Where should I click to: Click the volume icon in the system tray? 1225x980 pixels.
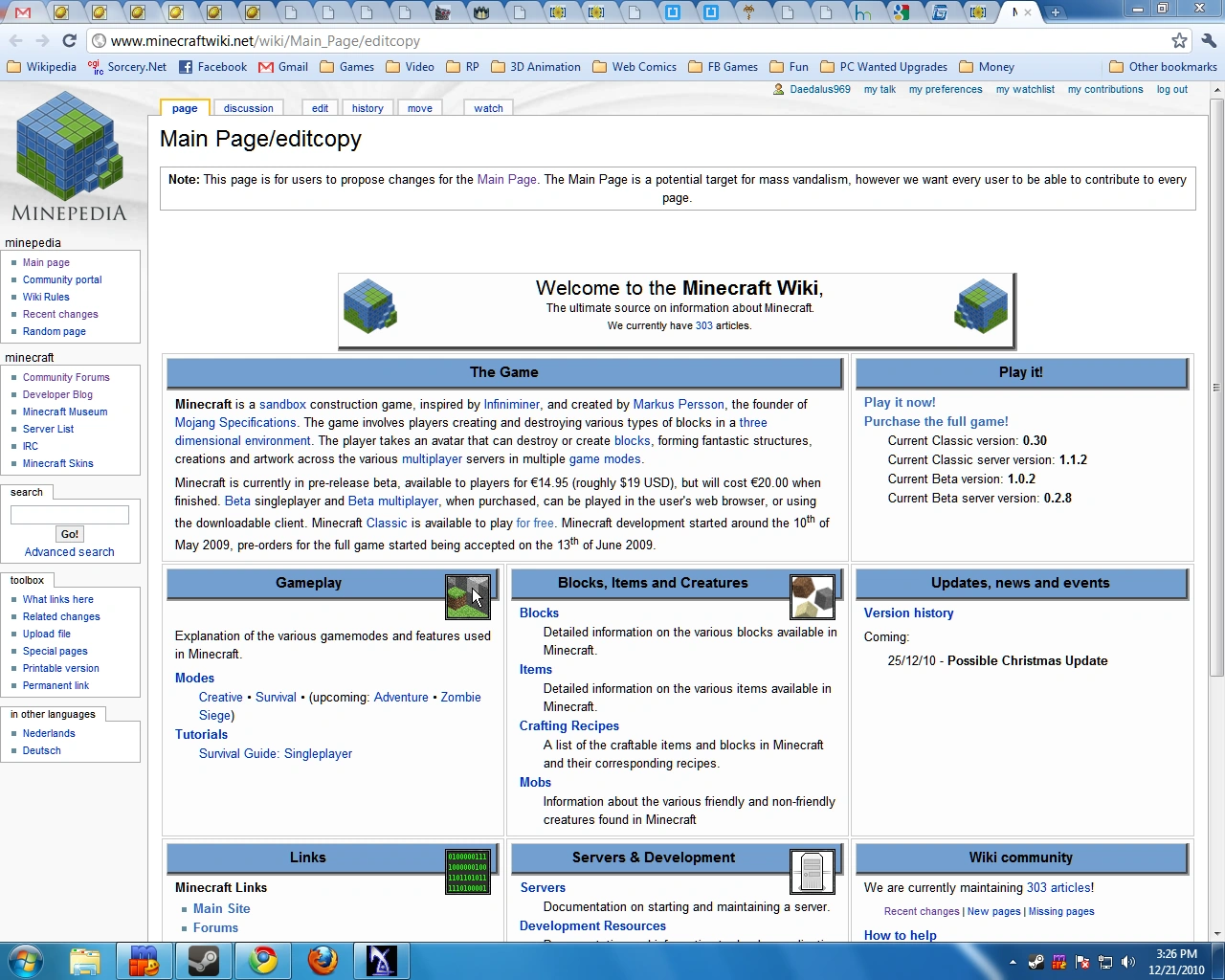(1128, 962)
